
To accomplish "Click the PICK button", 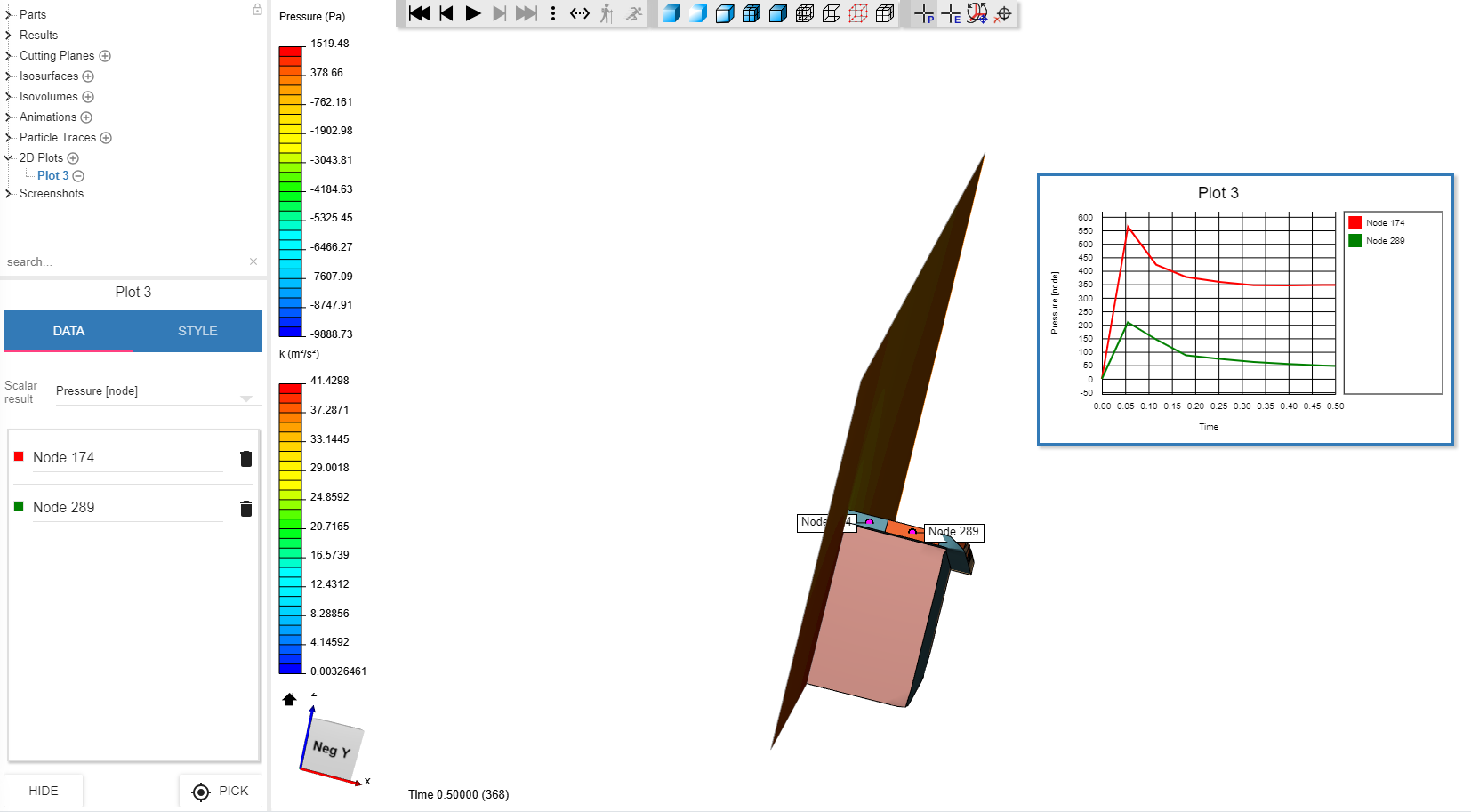I will coord(221,791).
